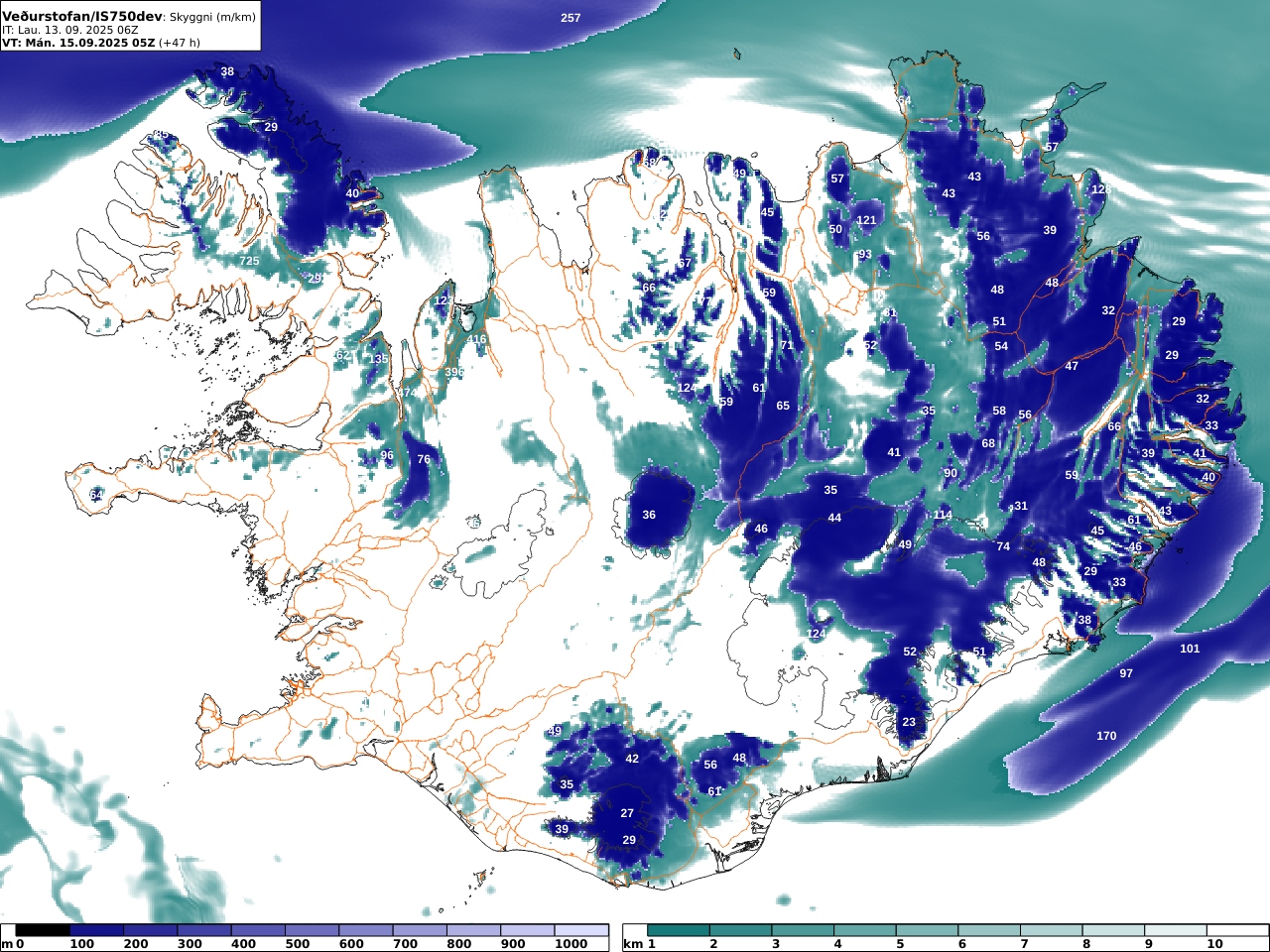Click the value 170 off the southeast coast
This screenshot has height=952, width=1270.
coord(1106,736)
